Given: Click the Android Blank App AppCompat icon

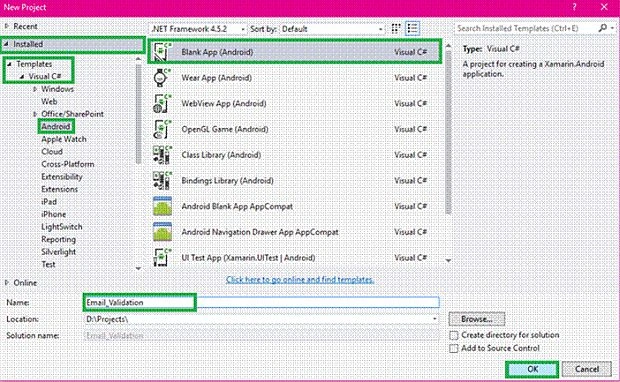Looking at the screenshot, I should [x=162, y=206].
